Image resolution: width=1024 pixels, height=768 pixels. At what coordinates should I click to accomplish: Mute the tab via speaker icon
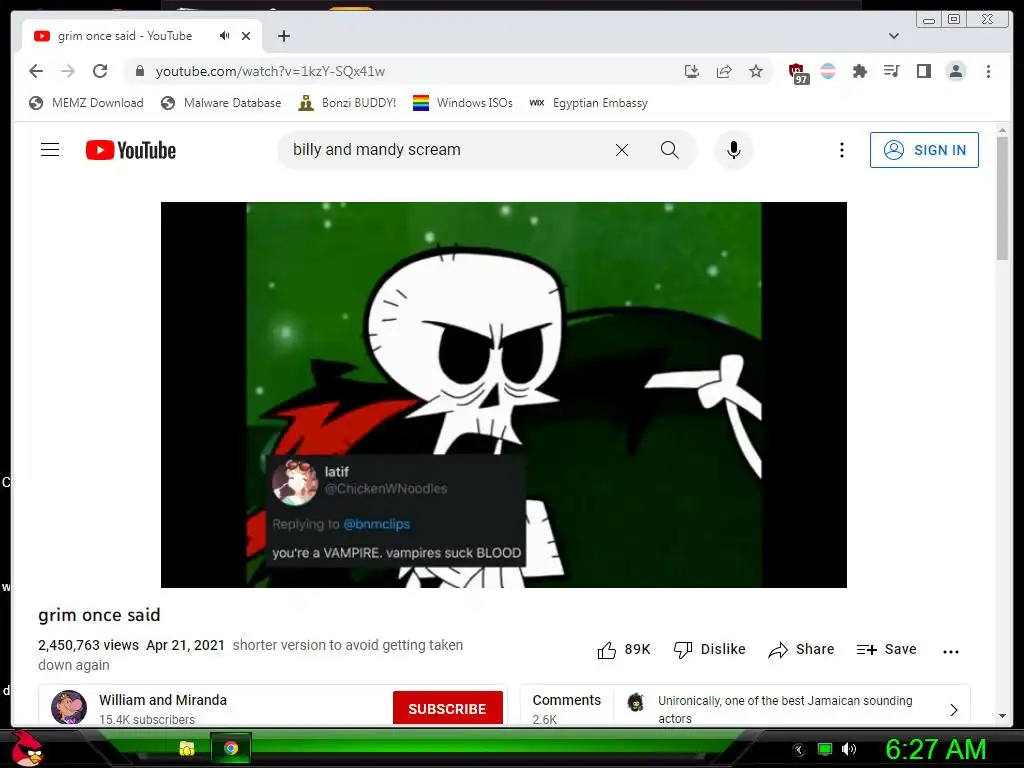click(x=224, y=36)
